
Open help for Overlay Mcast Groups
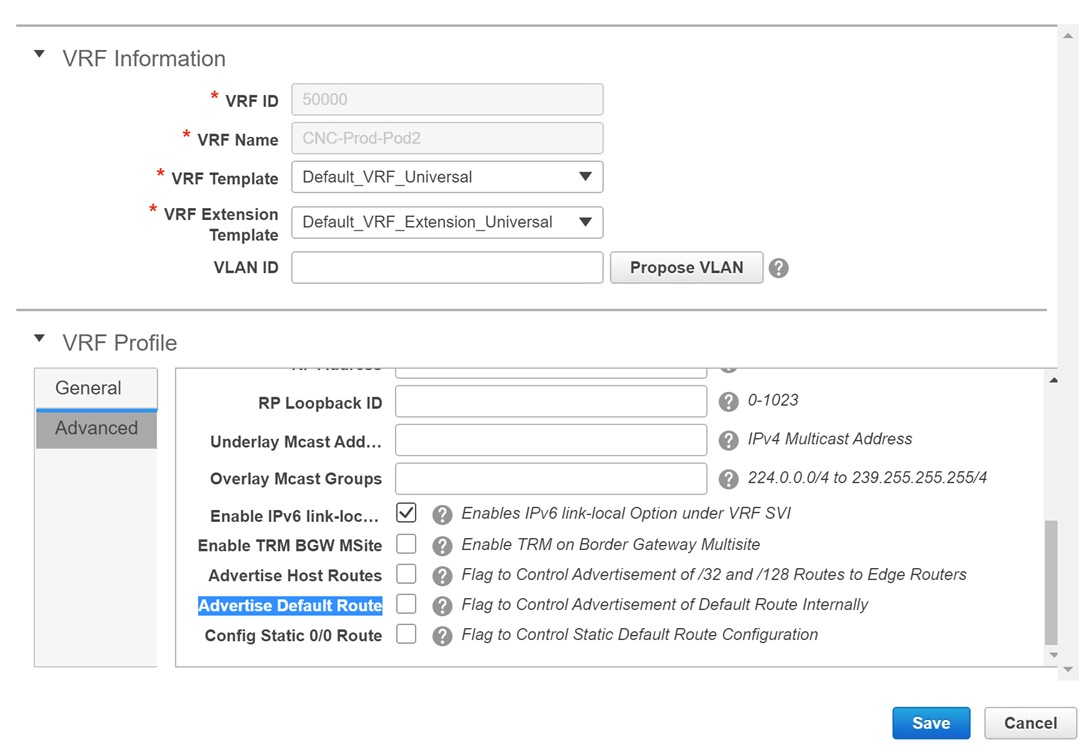(728, 478)
